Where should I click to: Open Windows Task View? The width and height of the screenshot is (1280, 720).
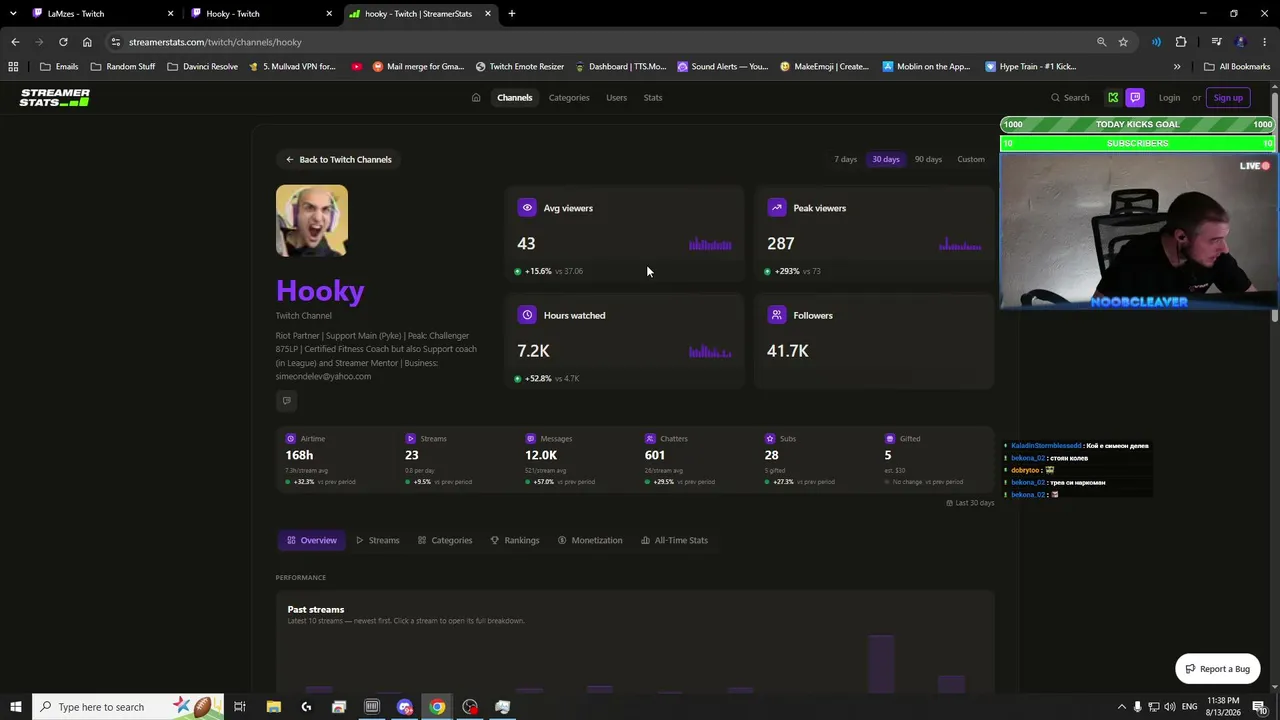(x=240, y=707)
